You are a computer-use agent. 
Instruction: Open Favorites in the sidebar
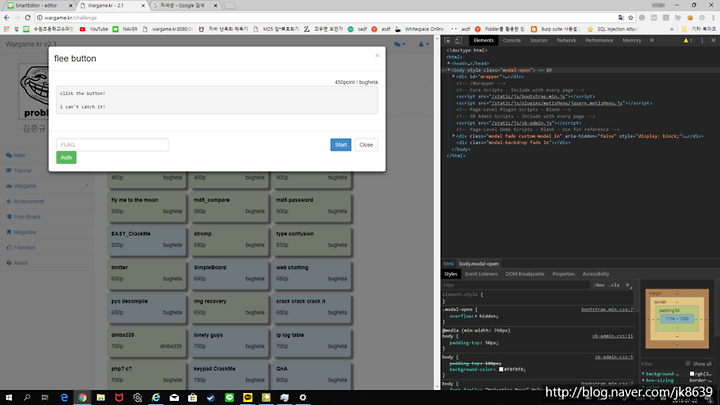(21, 248)
